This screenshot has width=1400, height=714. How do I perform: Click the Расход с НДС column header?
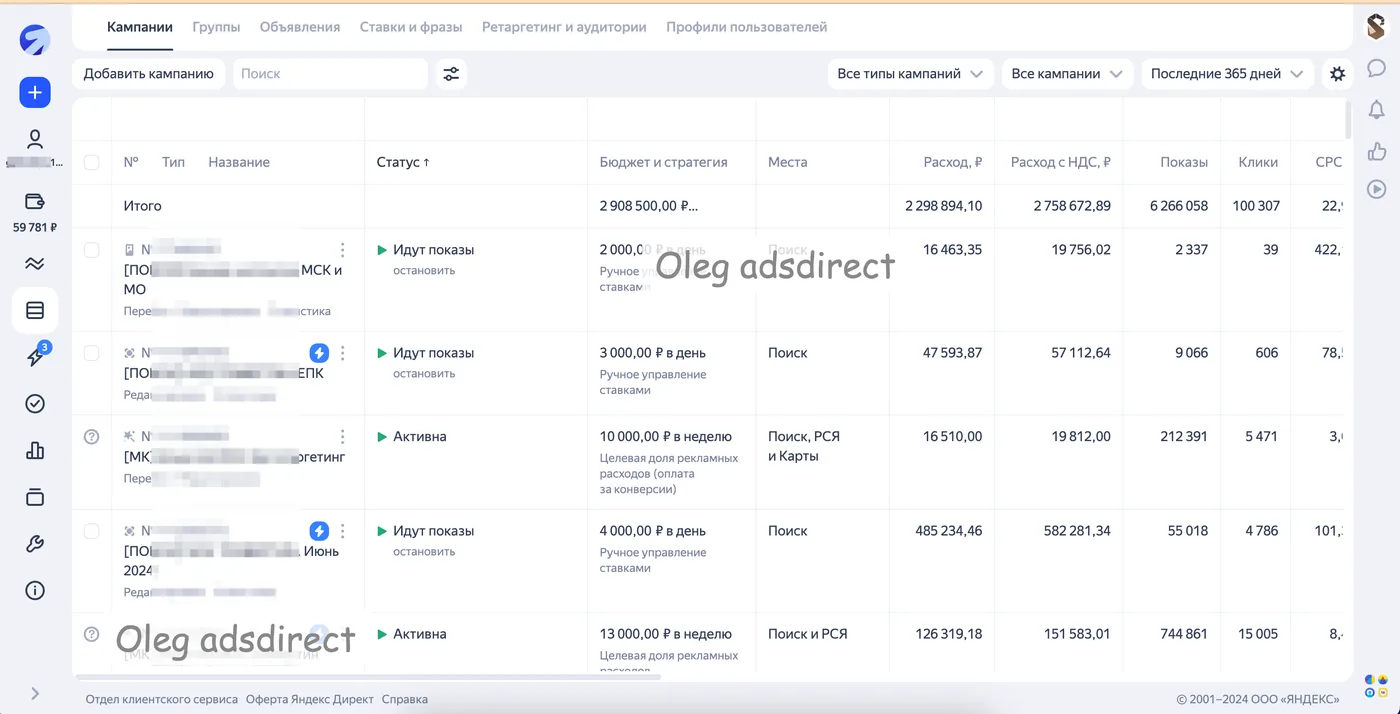coord(1061,162)
